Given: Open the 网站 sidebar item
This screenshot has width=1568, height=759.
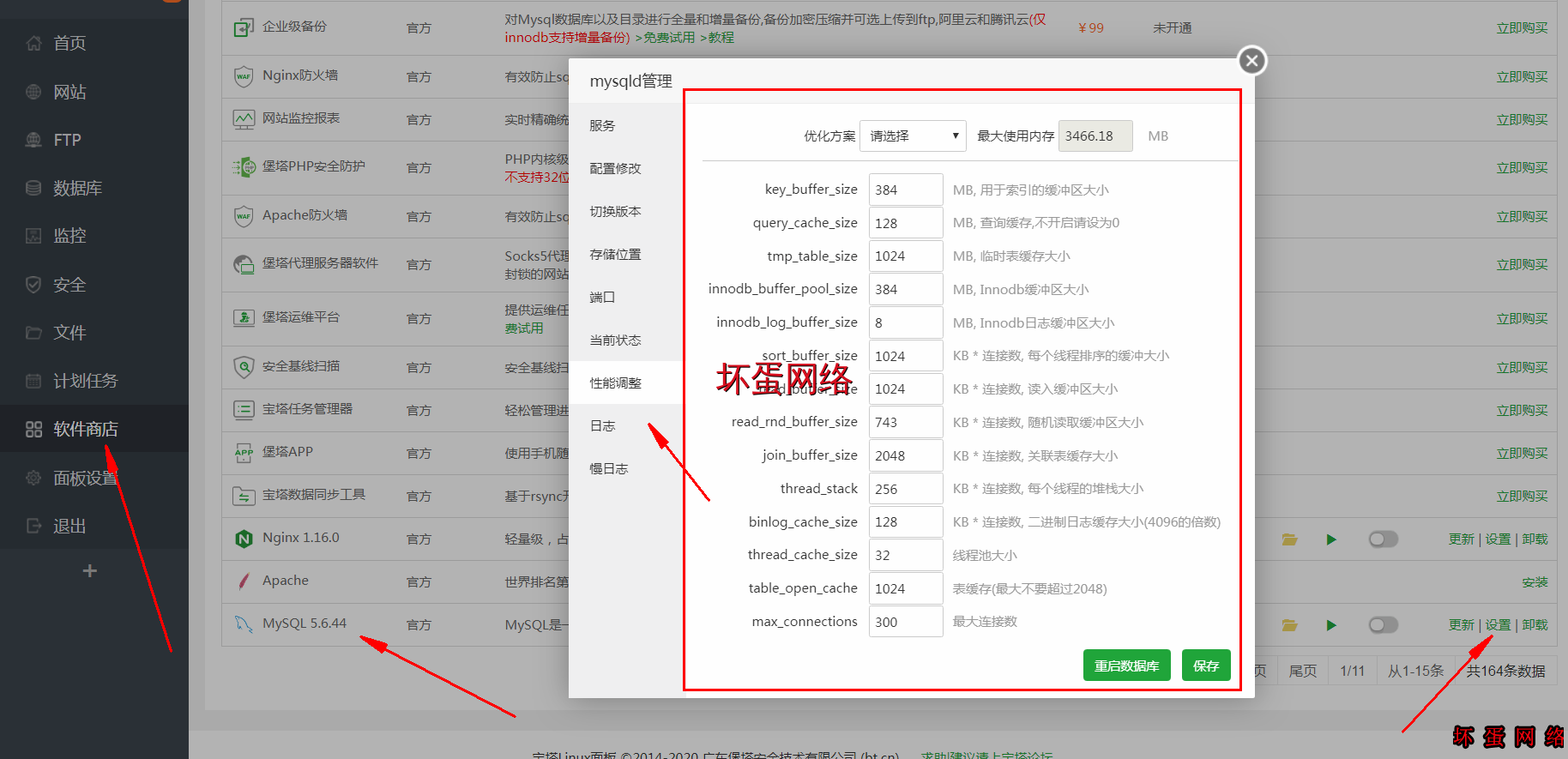Looking at the screenshot, I should click(x=69, y=92).
